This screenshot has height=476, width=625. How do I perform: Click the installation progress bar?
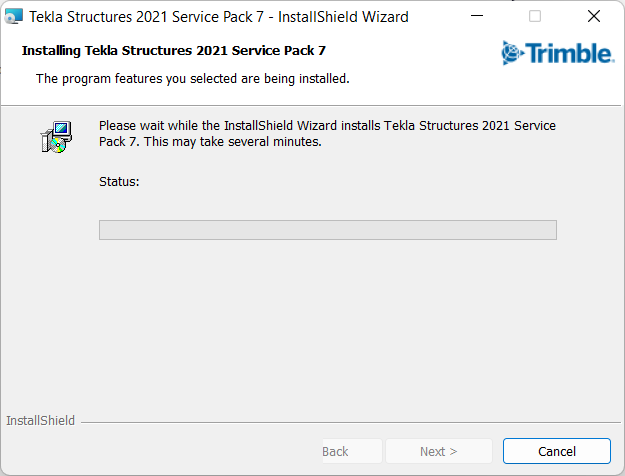coord(327,230)
